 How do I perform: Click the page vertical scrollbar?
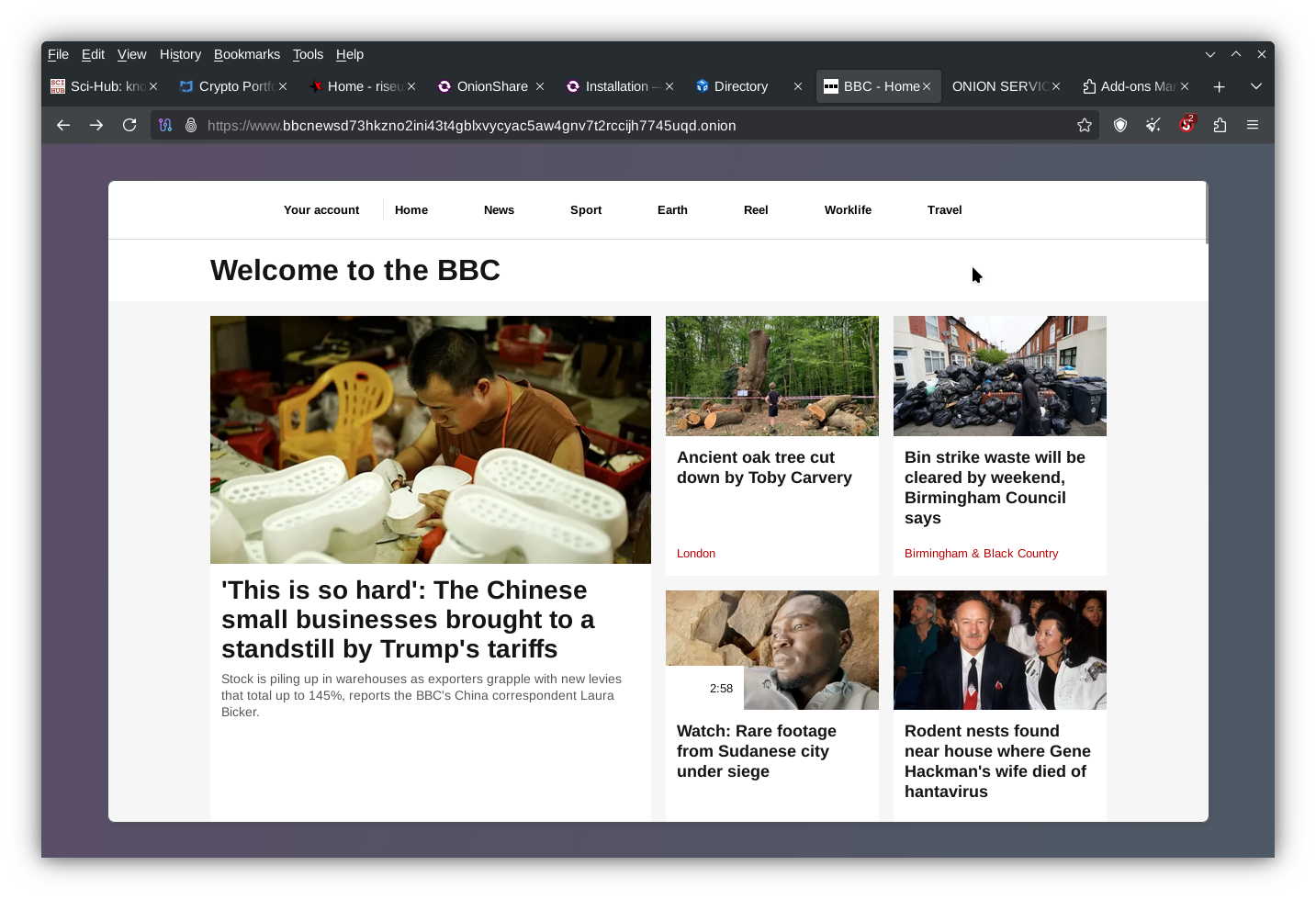(1206, 213)
